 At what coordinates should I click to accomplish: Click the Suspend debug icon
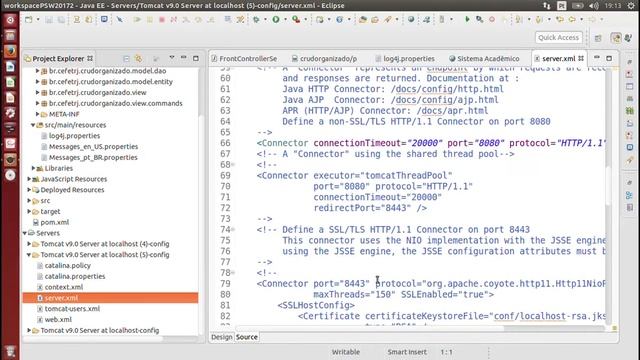pos(149,19)
